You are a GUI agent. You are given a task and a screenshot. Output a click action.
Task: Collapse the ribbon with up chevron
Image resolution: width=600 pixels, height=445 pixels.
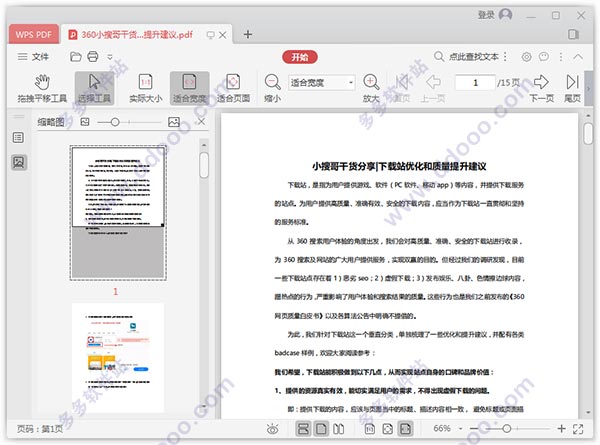(x=578, y=57)
